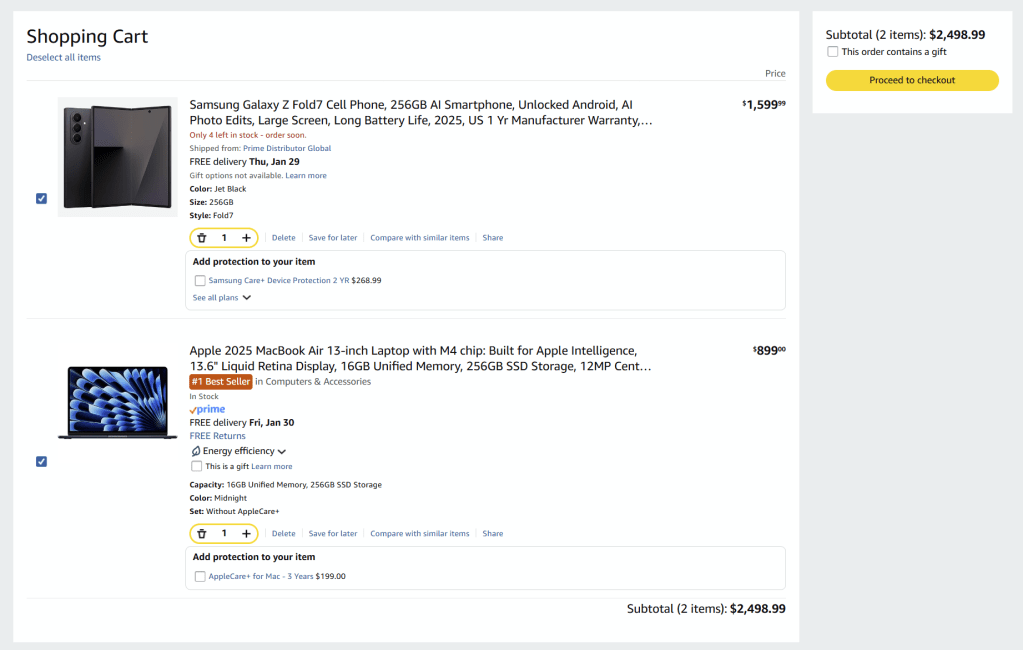
Task: Increase MacBook Air quantity with plus icon
Action: 246,534
